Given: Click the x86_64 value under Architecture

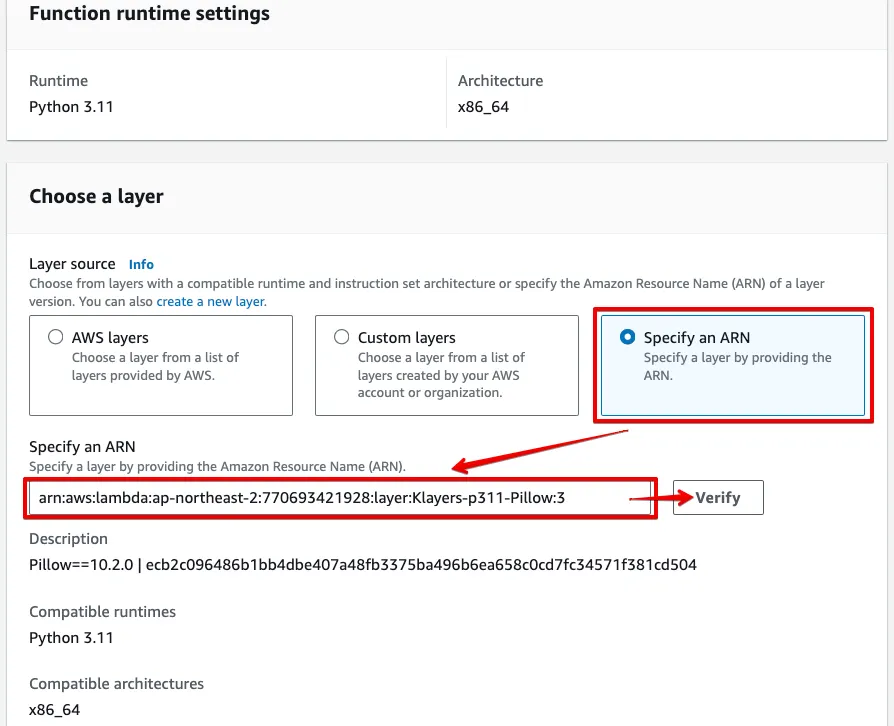Looking at the screenshot, I should 483,106.
